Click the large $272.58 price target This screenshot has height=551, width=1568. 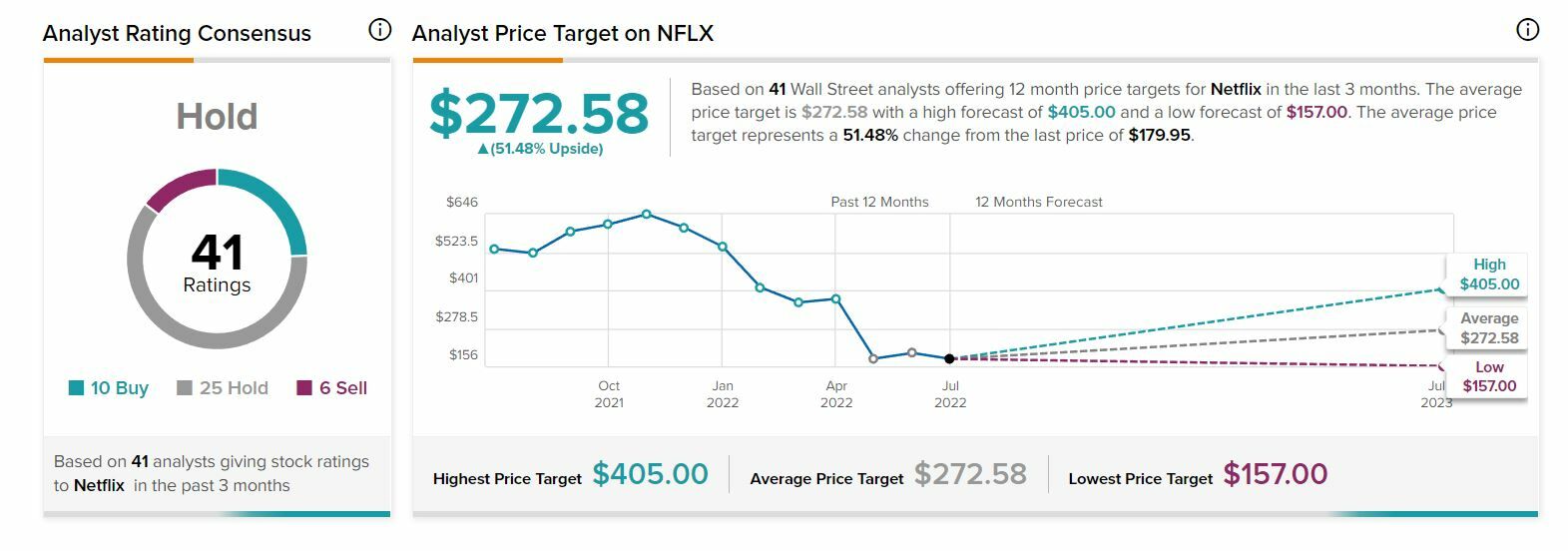pyautogui.click(x=539, y=113)
